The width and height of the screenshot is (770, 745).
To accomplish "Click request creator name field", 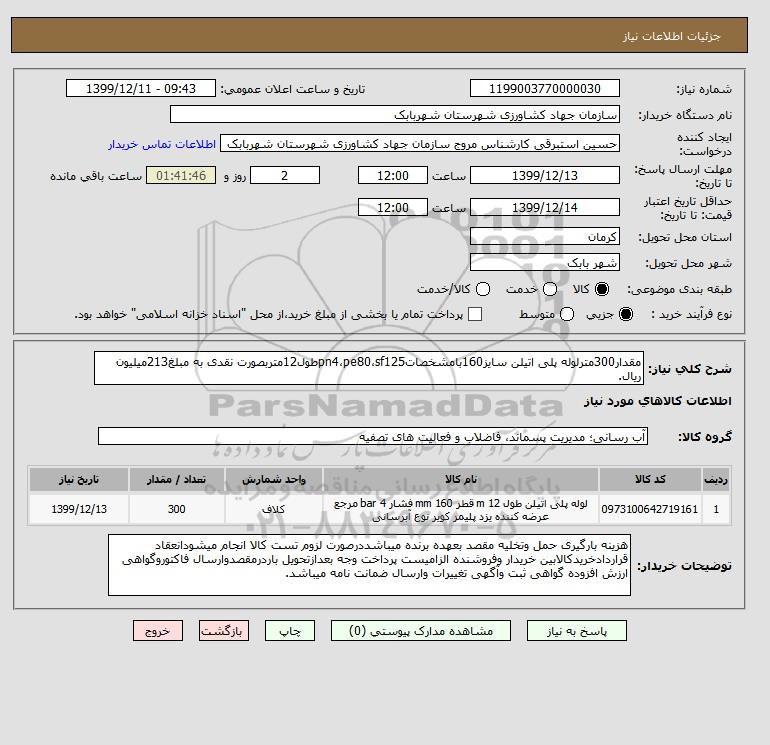I will point(420,144).
